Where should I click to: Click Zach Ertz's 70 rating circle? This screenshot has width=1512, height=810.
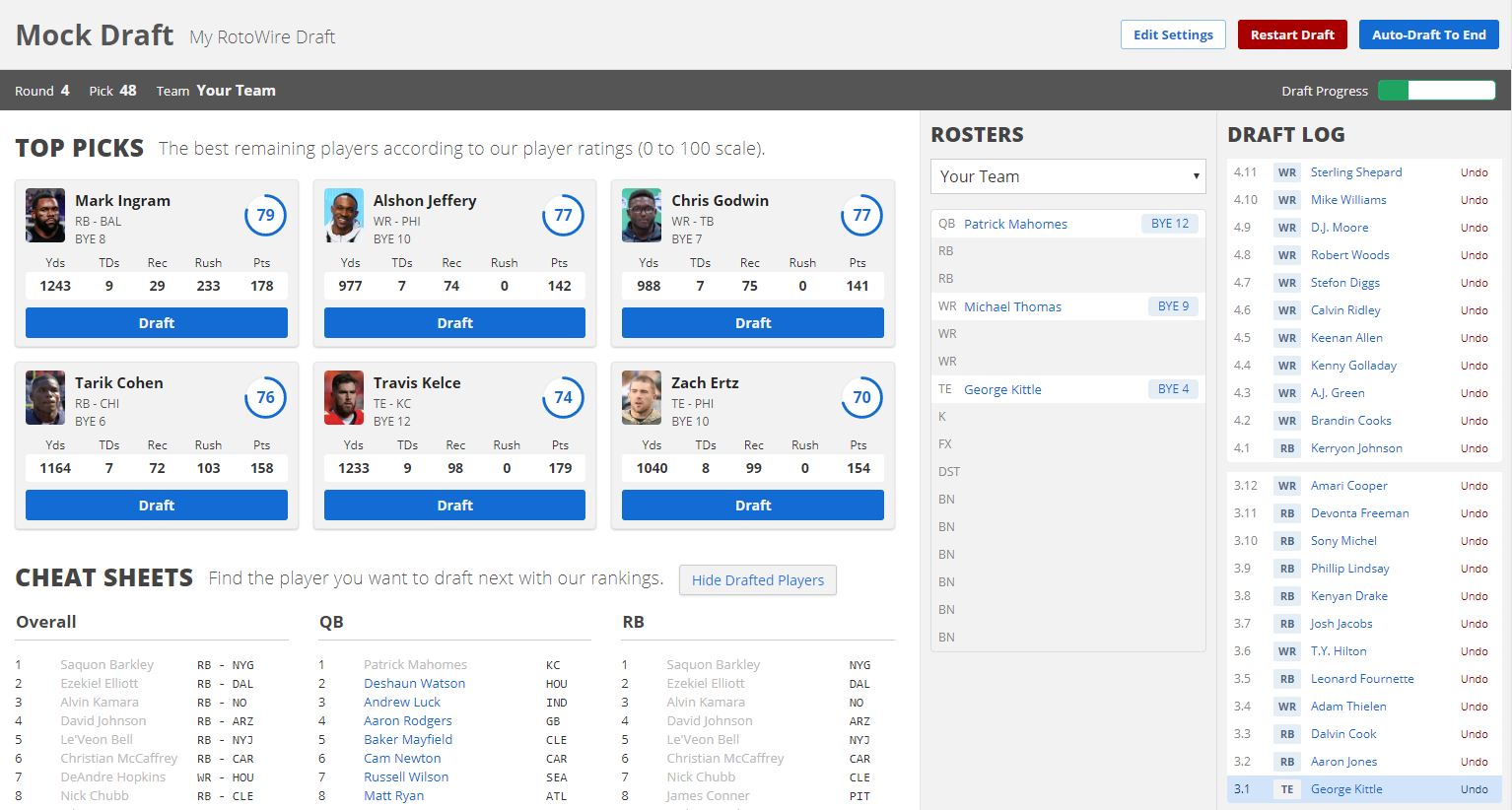pos(861,397)
